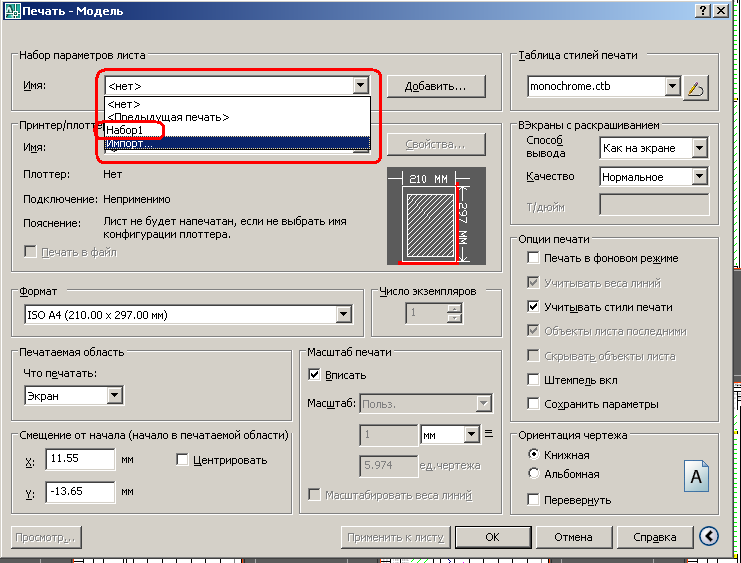Select Альбомная orientation radio button

534,473
